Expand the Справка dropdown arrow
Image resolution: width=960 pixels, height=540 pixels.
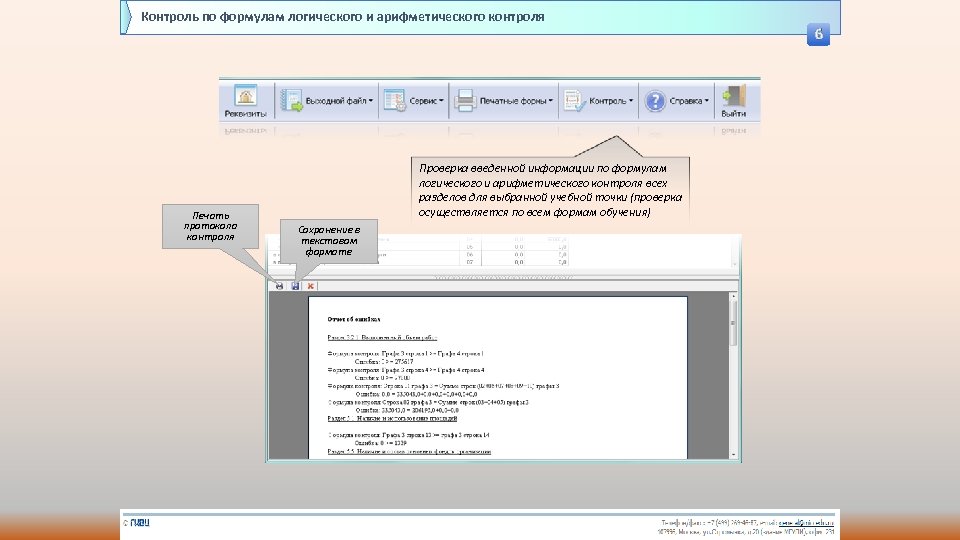pyautogui.click(x=707, y=101)
